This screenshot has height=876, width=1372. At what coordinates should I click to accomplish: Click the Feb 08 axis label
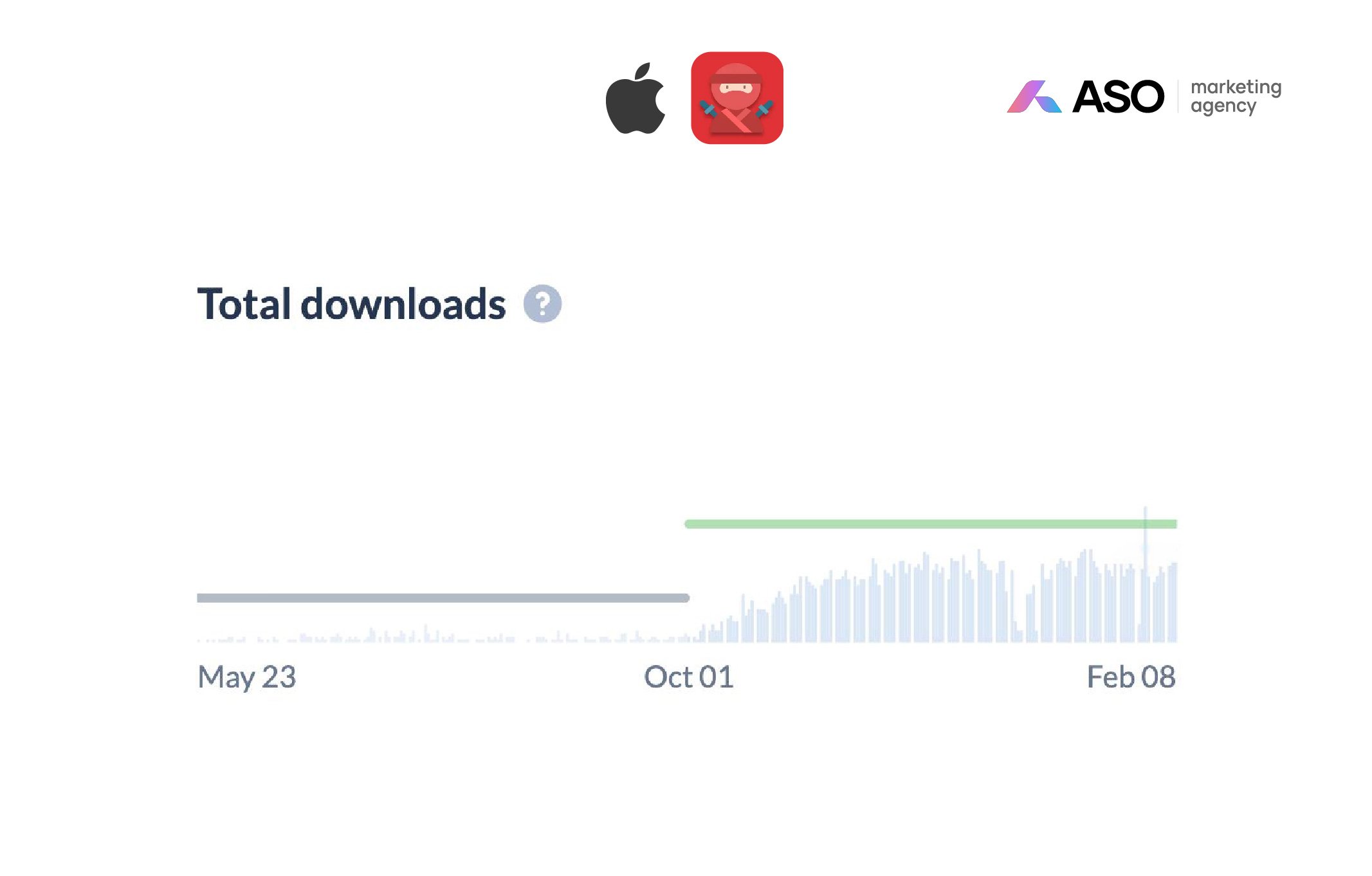click(x=1131, y=677)
